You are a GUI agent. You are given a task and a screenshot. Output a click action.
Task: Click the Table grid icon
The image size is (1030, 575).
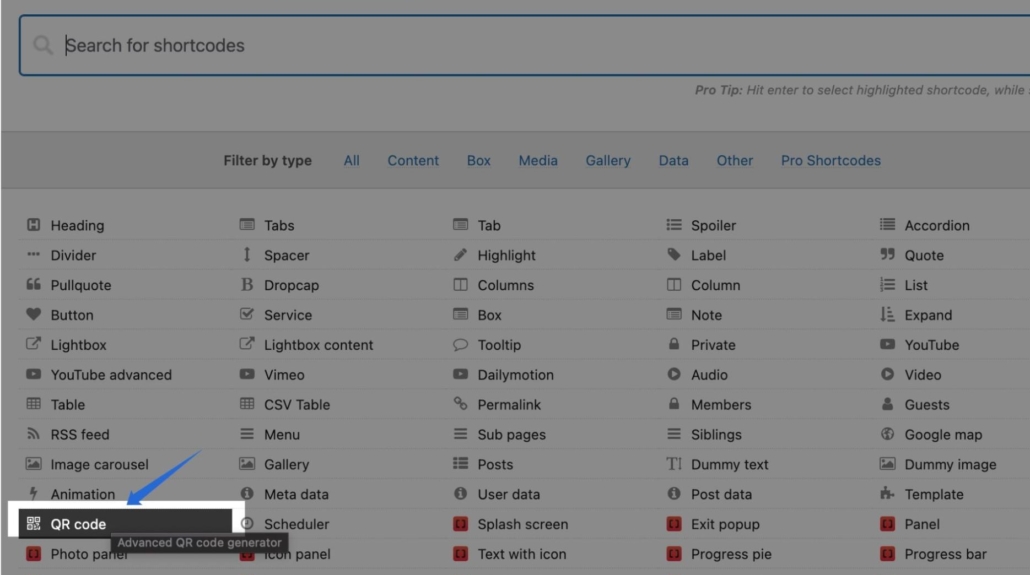pyautogui.click(x=34, y=403)
